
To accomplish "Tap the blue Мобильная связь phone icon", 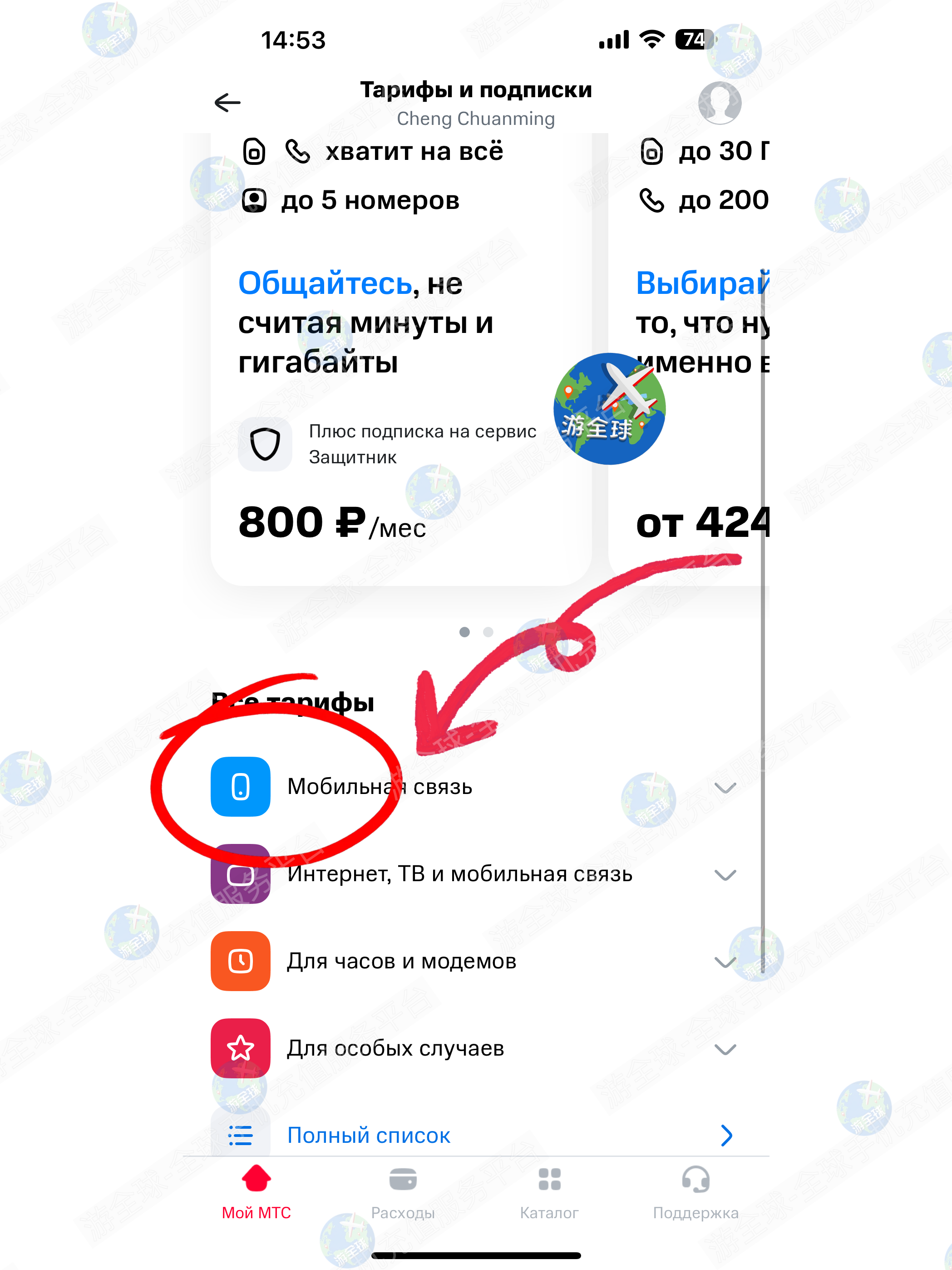I will [x=241, y=787].
